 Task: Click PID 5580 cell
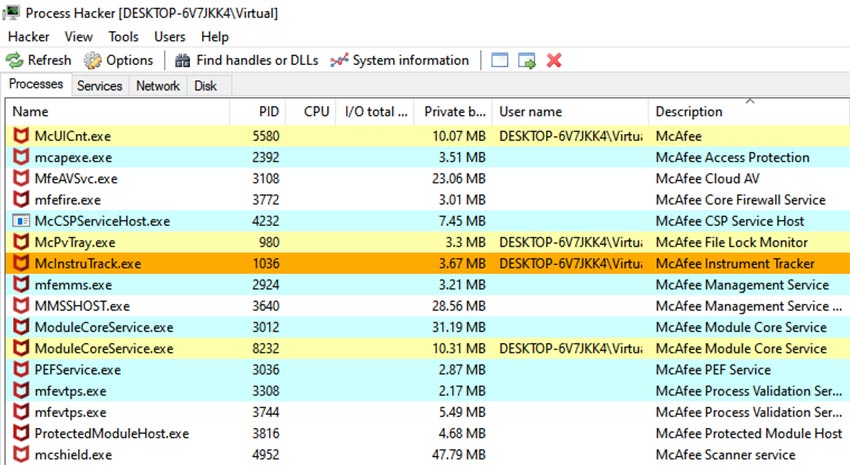click(266, 136)
